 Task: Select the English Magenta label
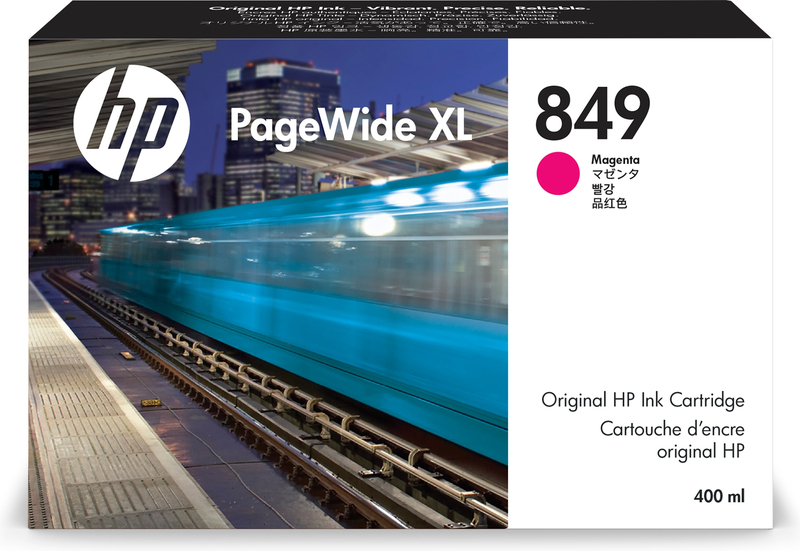614,160
